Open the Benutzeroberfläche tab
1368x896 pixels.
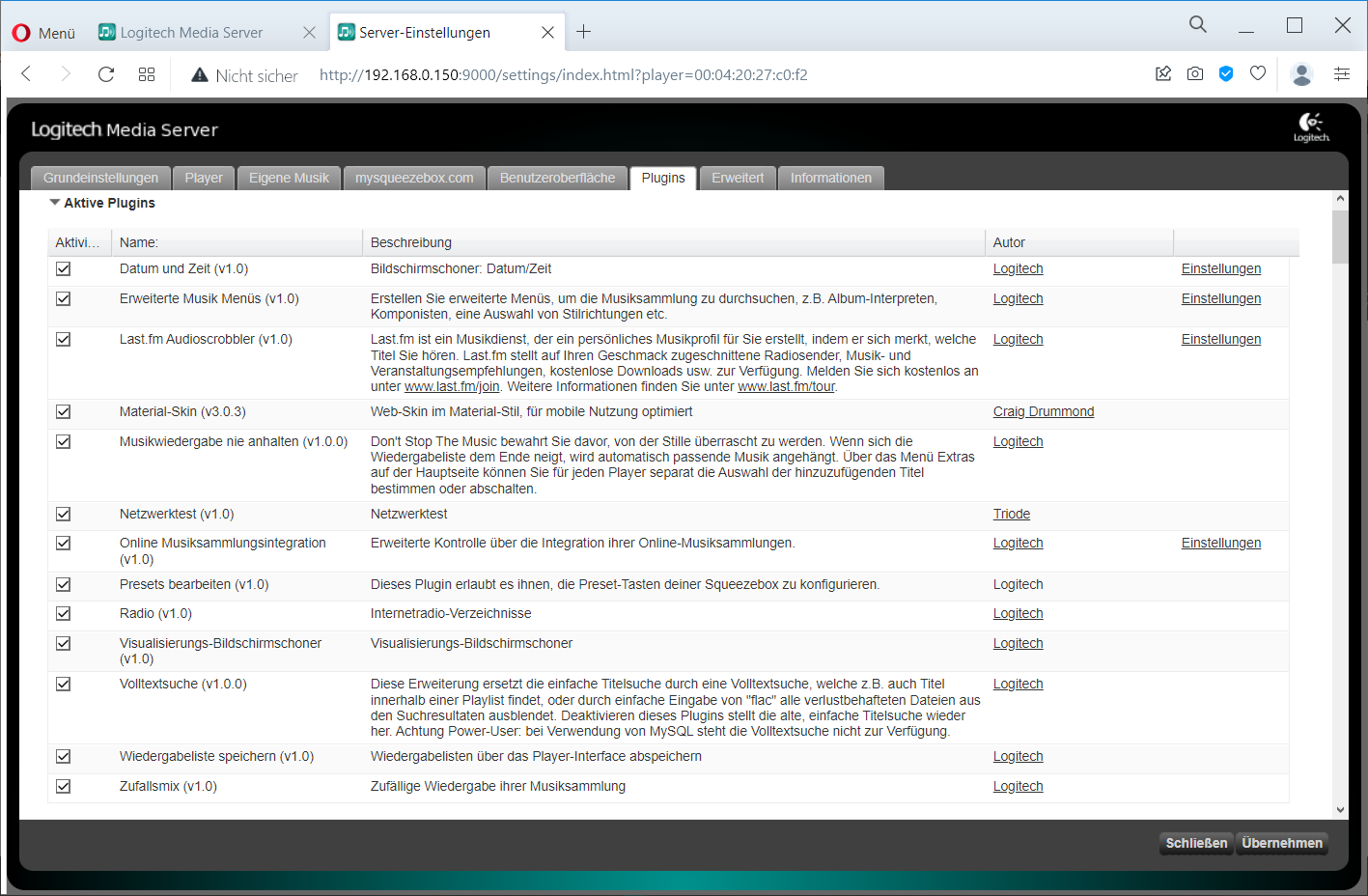pos(557,178)
